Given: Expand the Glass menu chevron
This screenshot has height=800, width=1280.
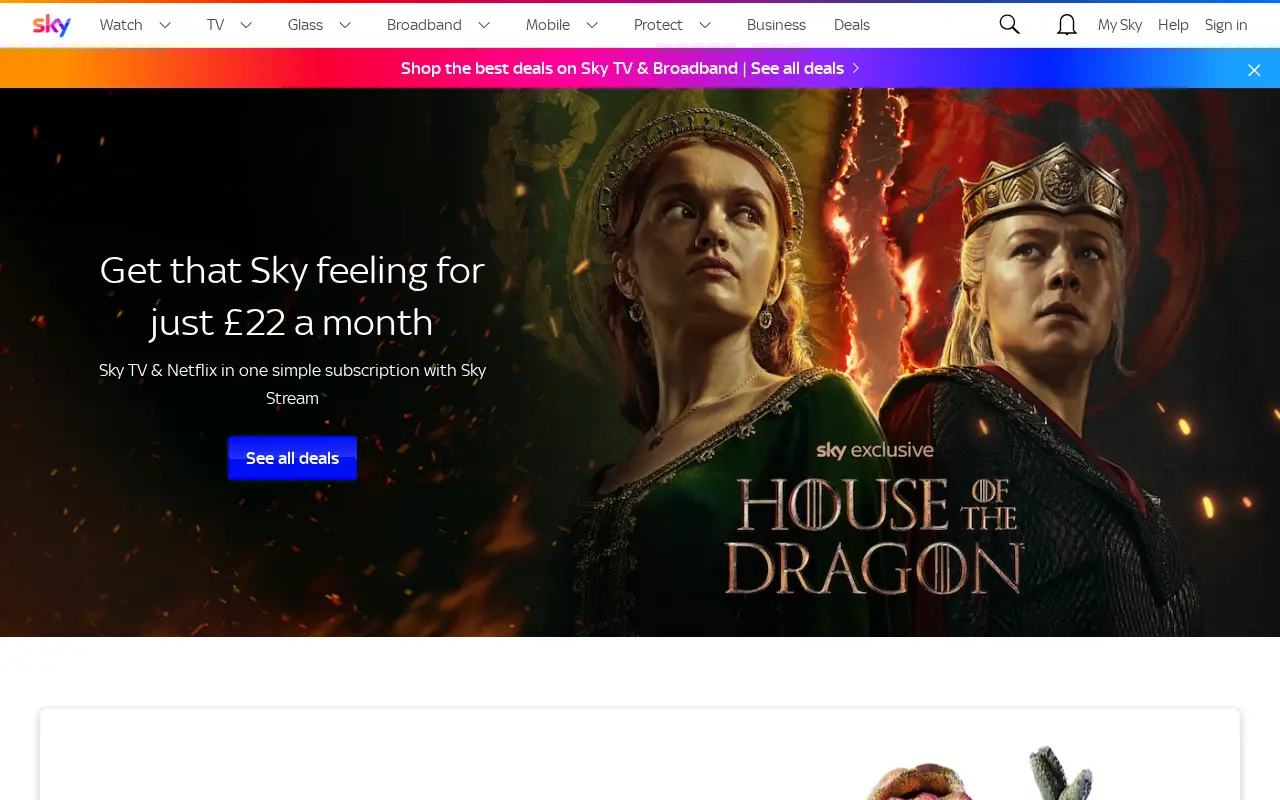Looking at the screenshot, I should [x=345, y=25].
